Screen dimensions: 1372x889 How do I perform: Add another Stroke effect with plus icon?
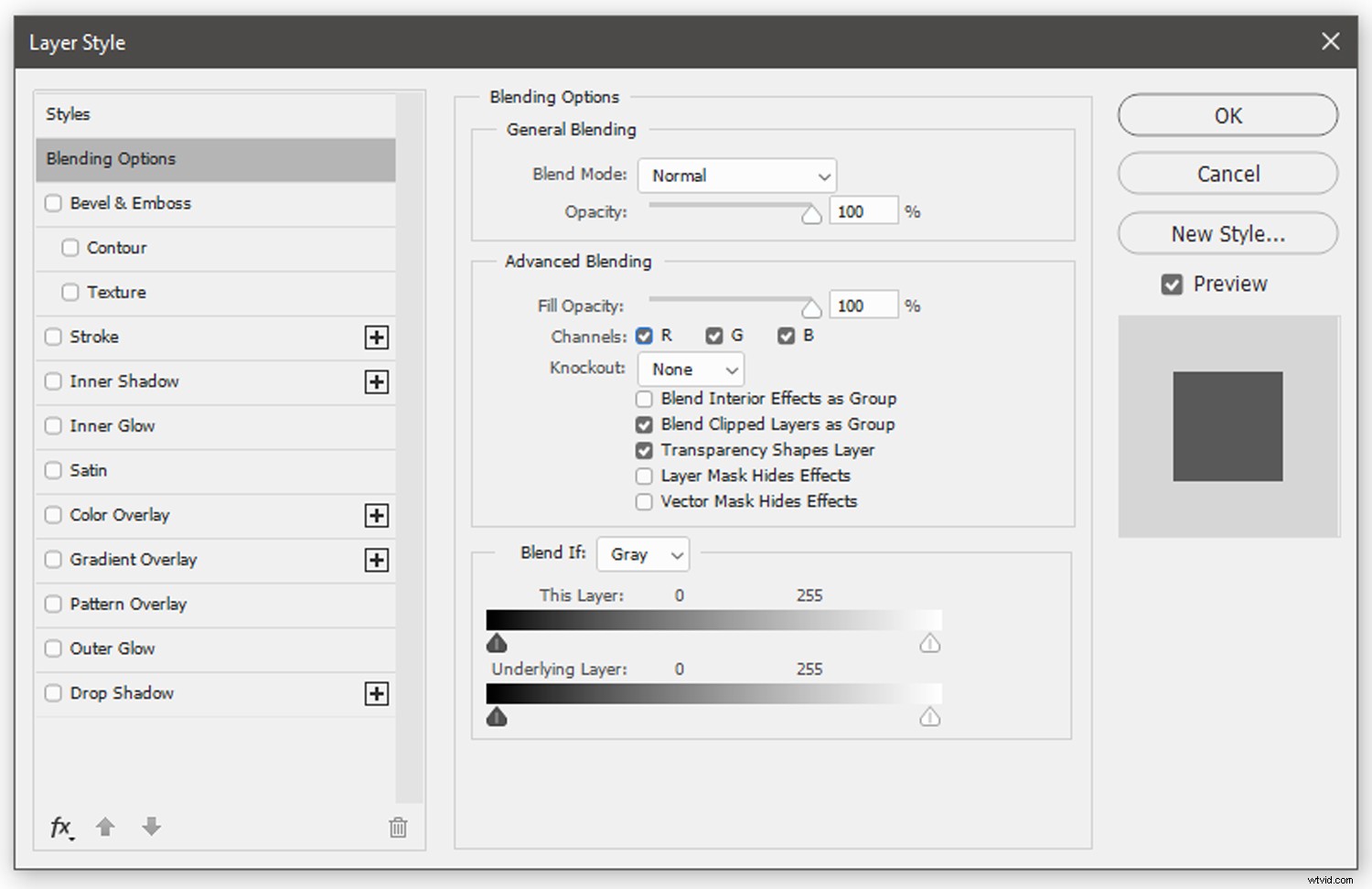[376, 337]
